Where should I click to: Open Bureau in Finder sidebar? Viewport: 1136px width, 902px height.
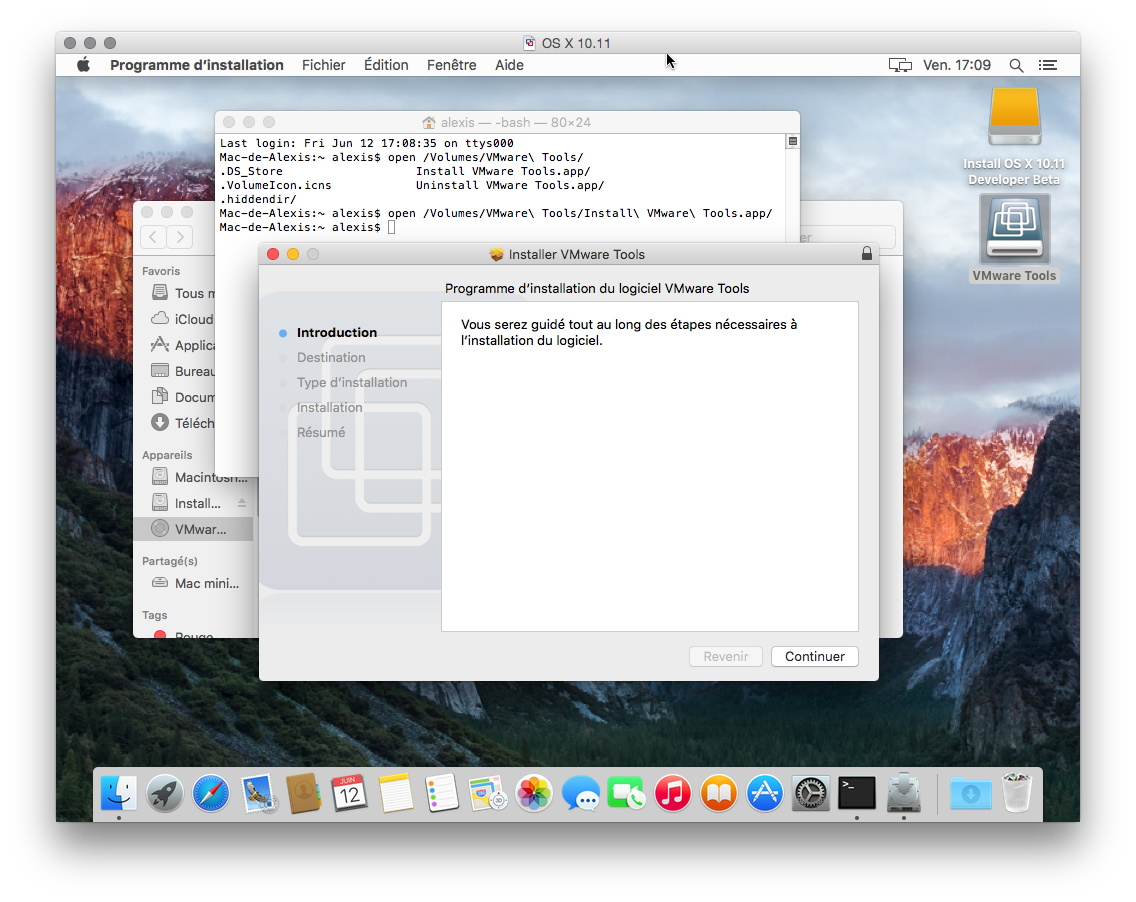click(183, 372)
